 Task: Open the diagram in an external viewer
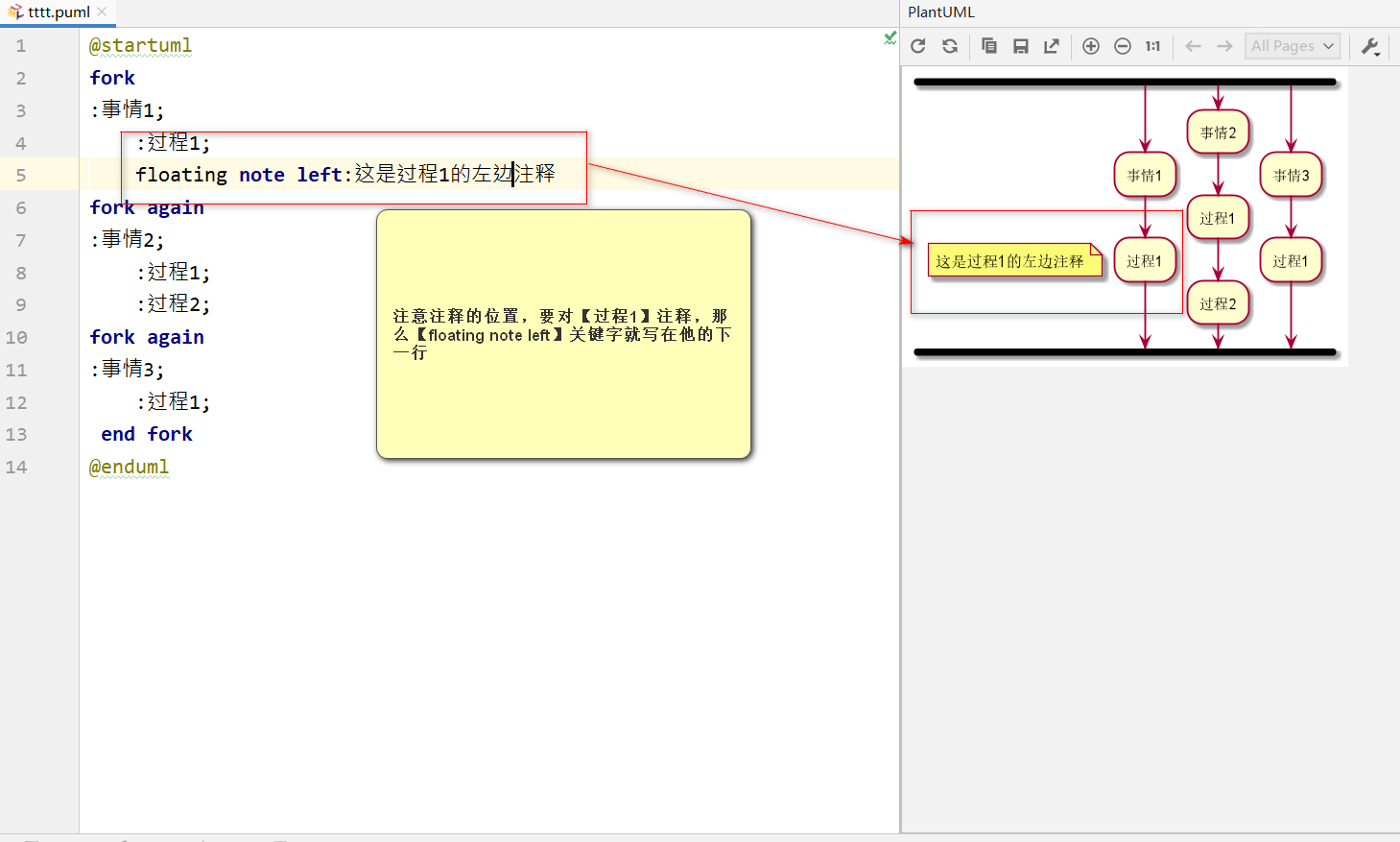1052,45
